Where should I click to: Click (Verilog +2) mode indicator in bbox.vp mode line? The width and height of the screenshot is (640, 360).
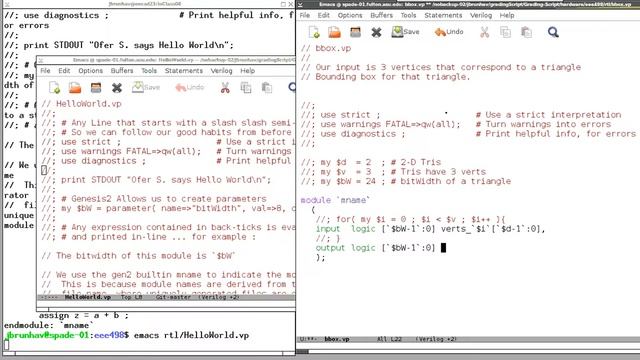436,339
